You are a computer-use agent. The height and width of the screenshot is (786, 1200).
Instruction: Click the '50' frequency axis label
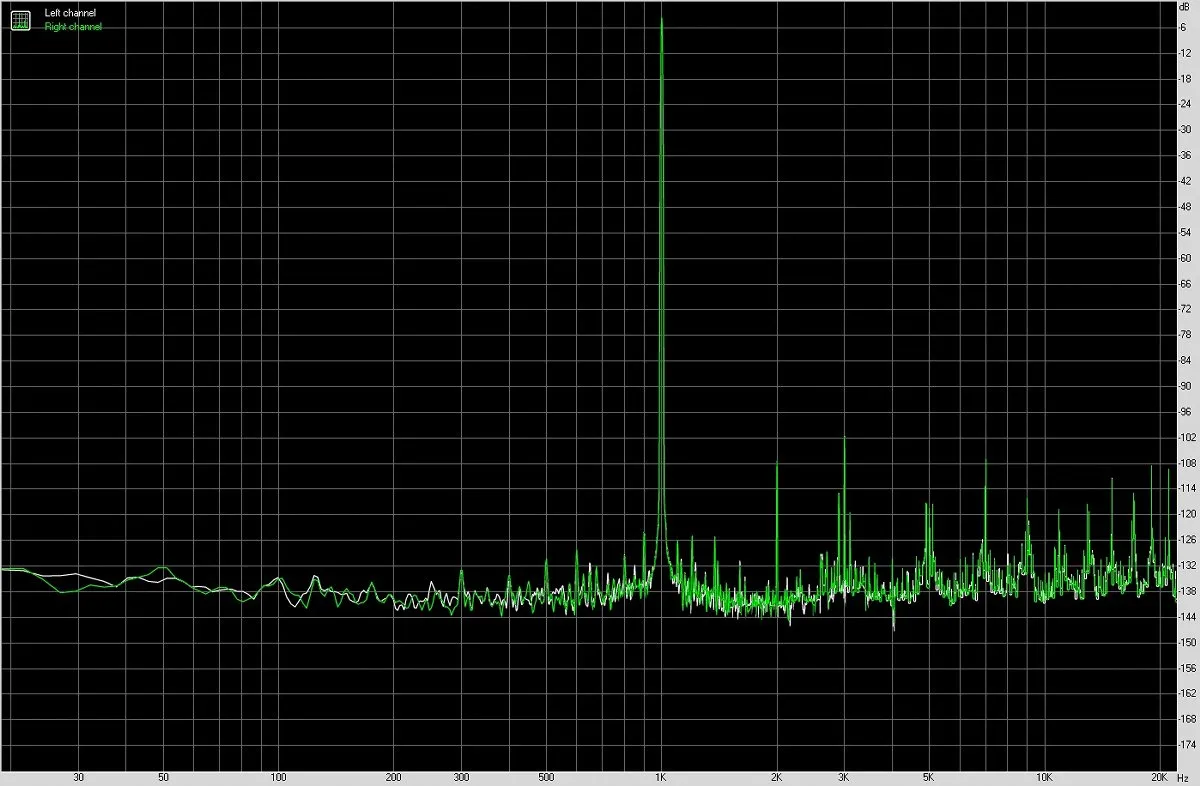[x=163, y=777]
